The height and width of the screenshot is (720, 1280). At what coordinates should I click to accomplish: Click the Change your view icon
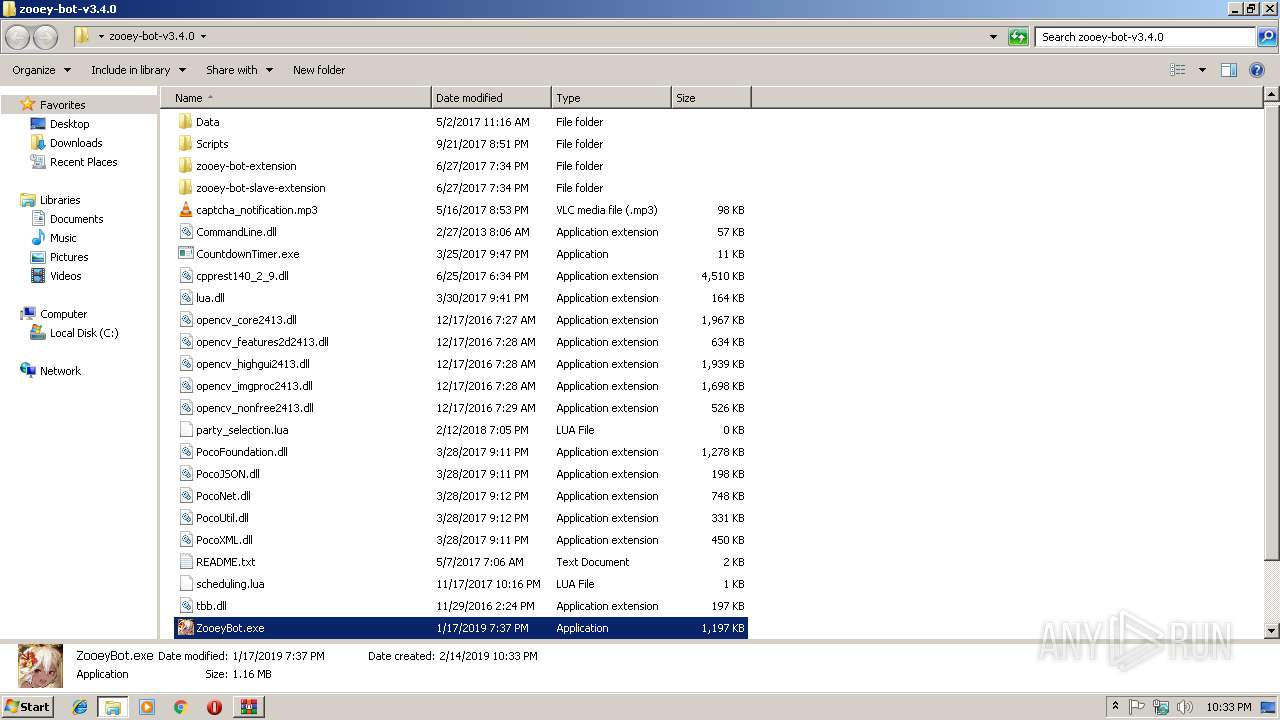1178,70
